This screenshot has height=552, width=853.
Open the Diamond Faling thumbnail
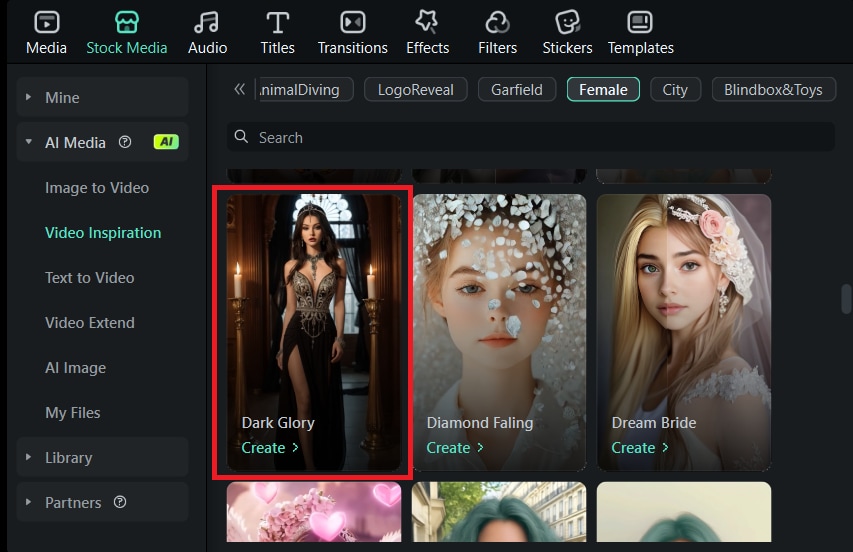coord(499,332)
